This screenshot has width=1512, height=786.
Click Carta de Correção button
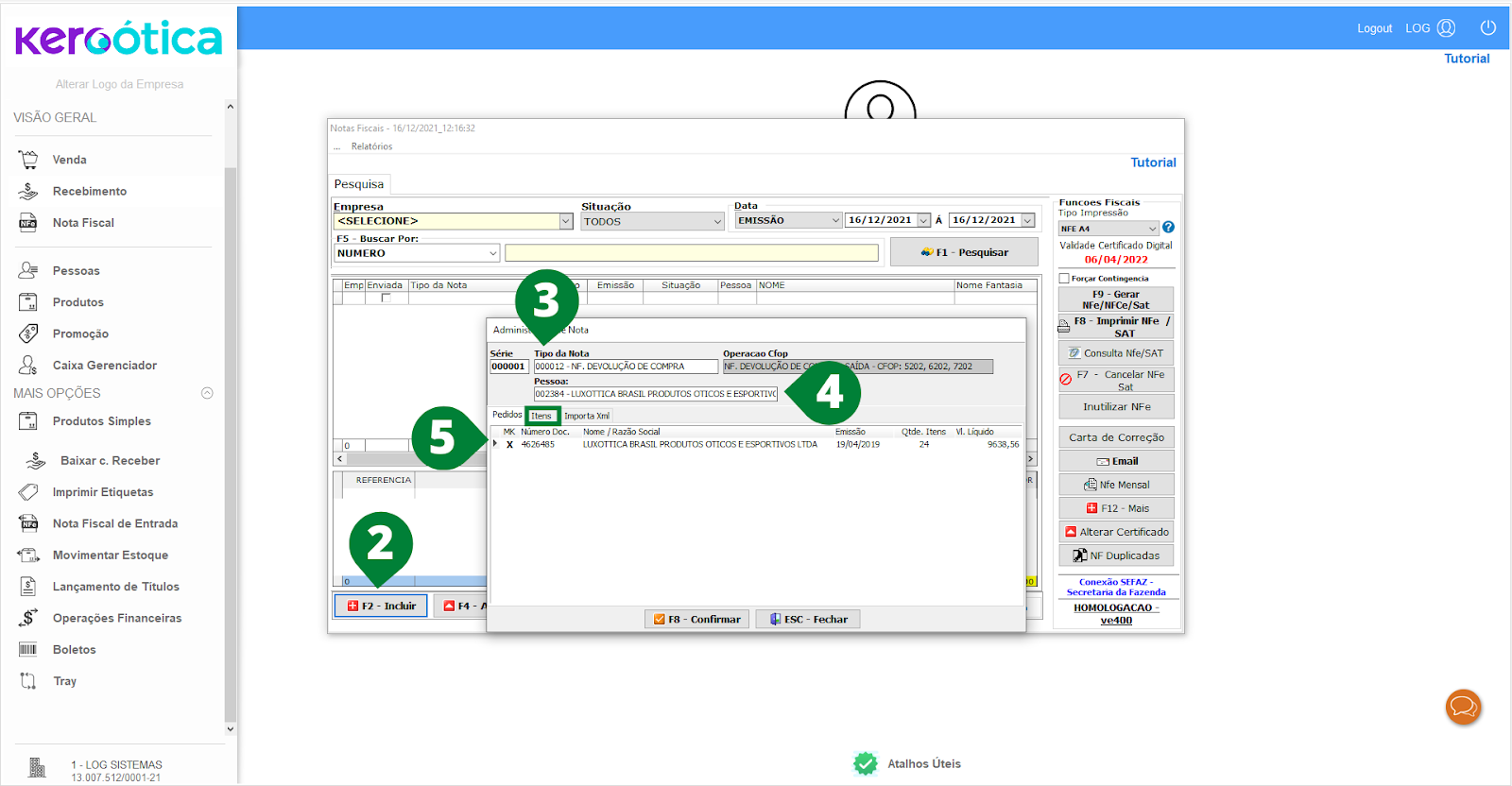1116,437
